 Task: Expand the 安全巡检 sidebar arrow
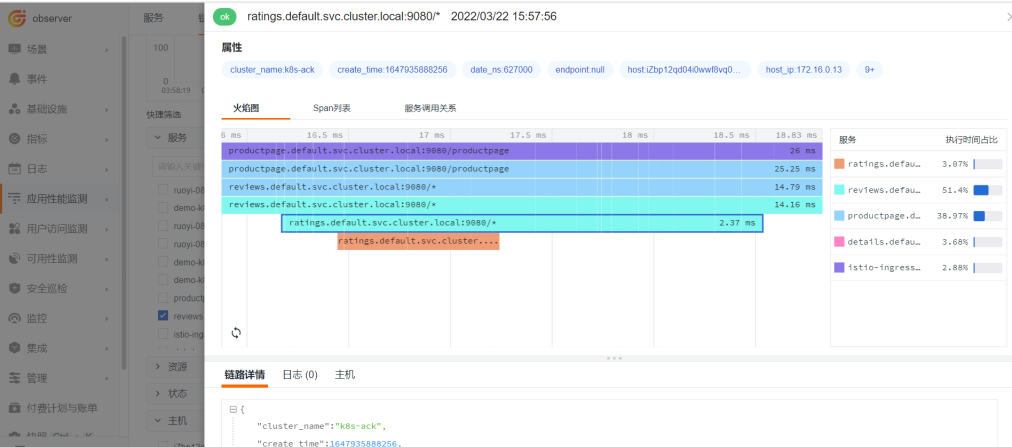pos(108,288)
